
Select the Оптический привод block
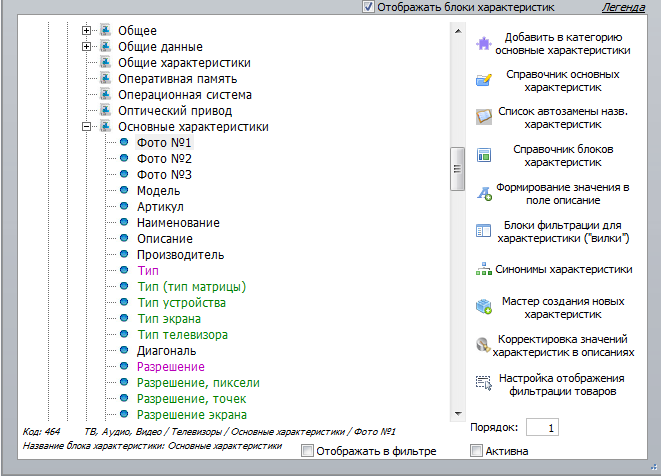(x=175, y=111)
